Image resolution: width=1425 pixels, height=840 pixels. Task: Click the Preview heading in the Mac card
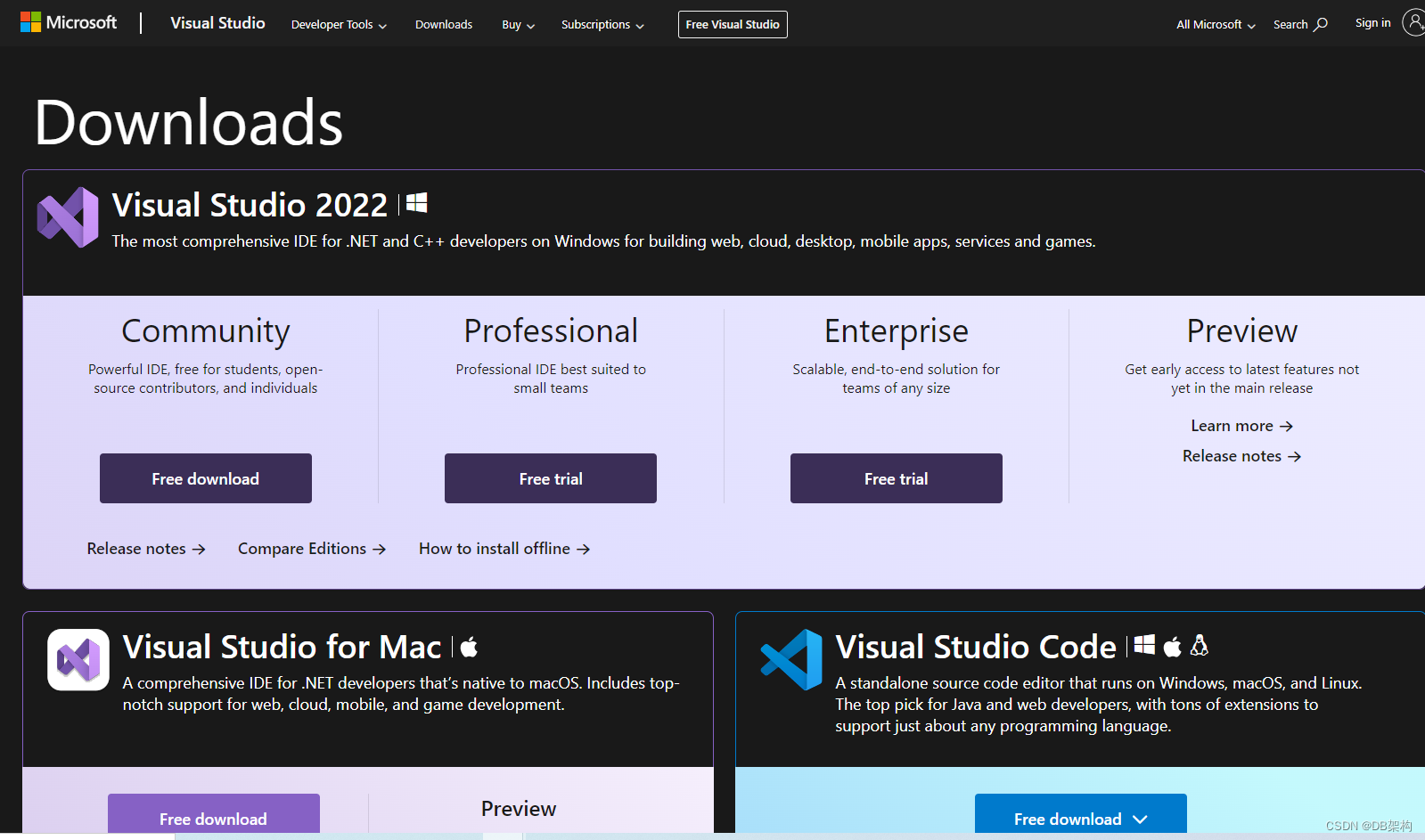tap(519, 809)
